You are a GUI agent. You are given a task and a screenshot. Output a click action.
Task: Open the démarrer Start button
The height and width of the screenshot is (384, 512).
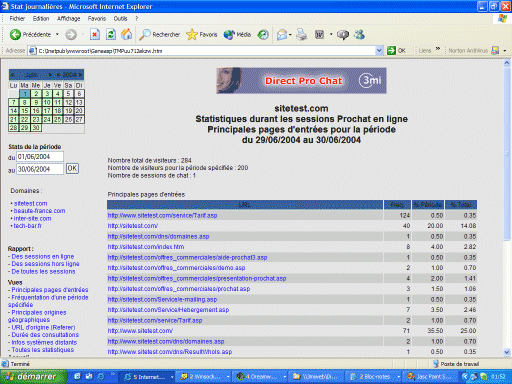33,377
